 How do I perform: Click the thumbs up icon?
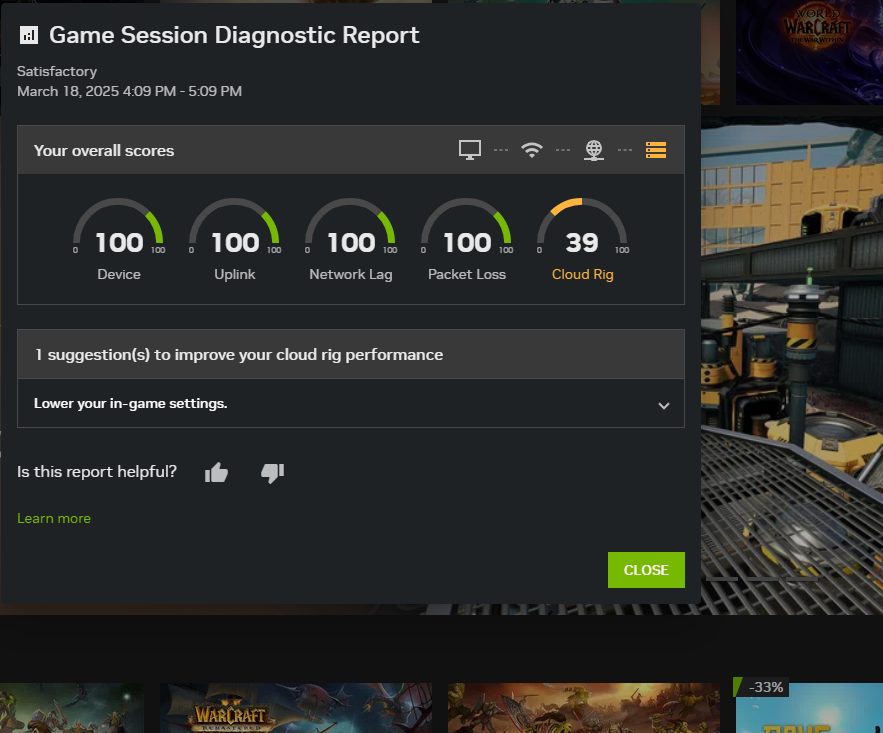point(216,472)
